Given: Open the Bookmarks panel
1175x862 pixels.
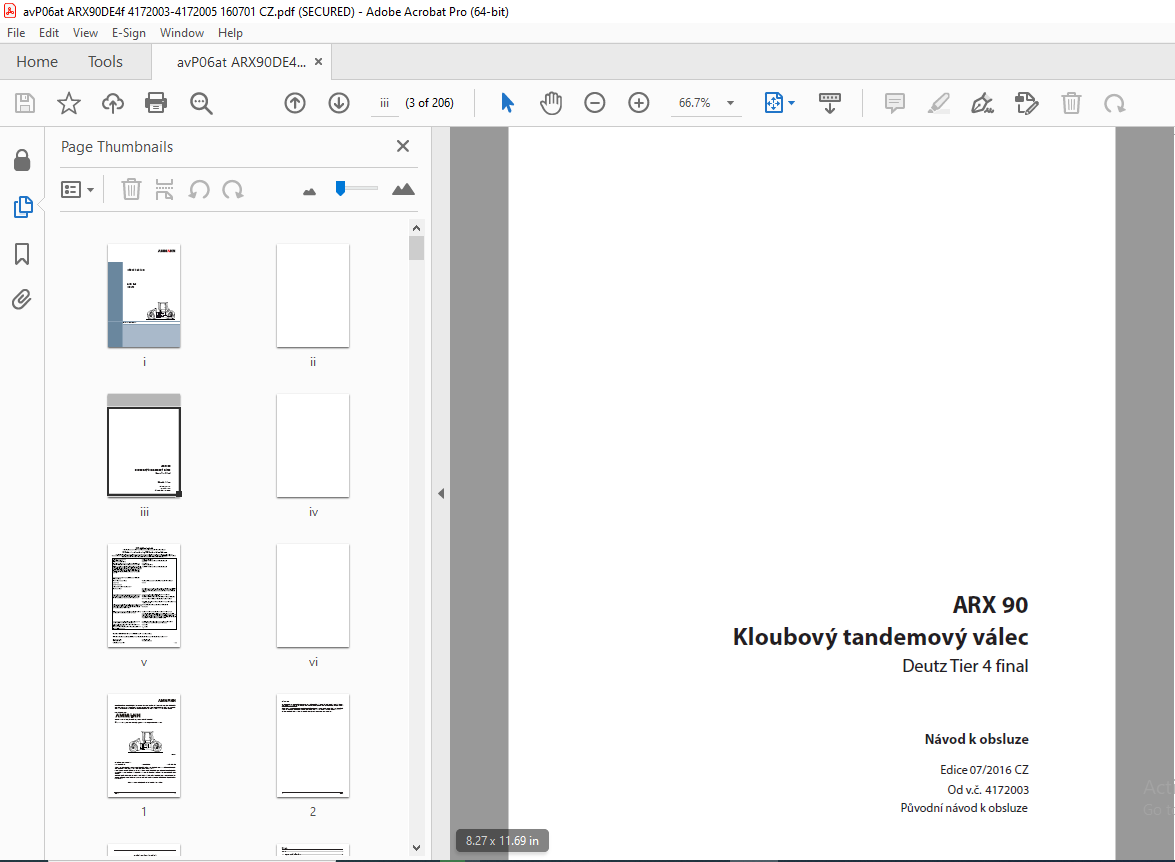Looking at the screenshot, I should pyautogui.click(x=22, y=253).
